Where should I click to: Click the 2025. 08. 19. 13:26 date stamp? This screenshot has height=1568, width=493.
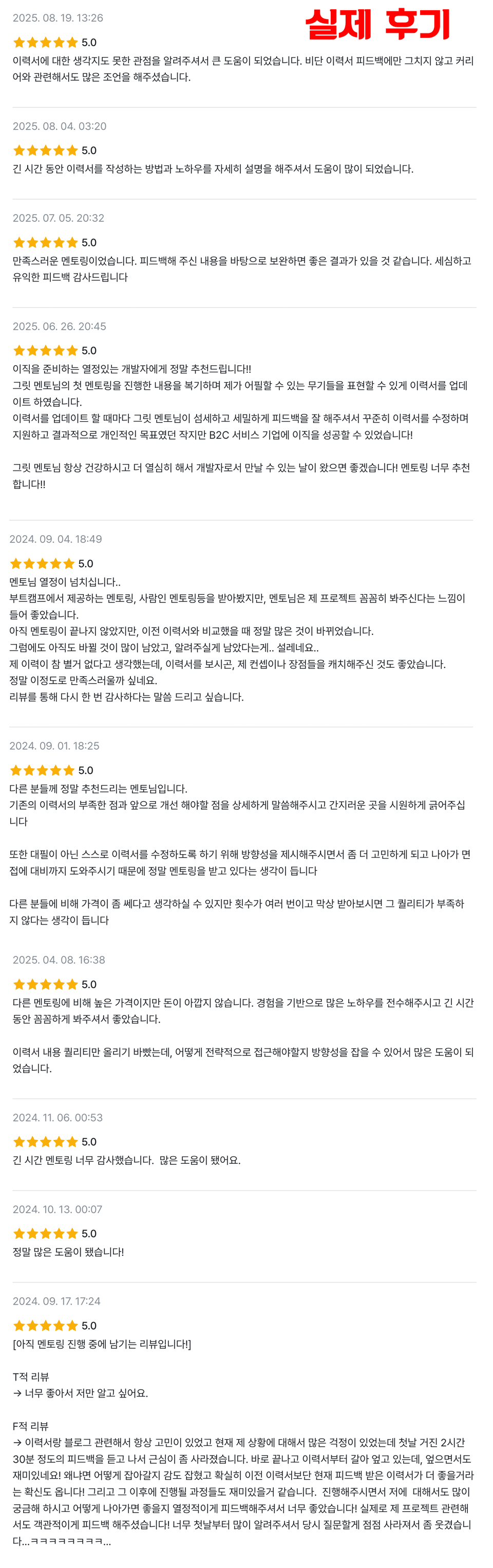pyautogui.click(x=58, y=18)
